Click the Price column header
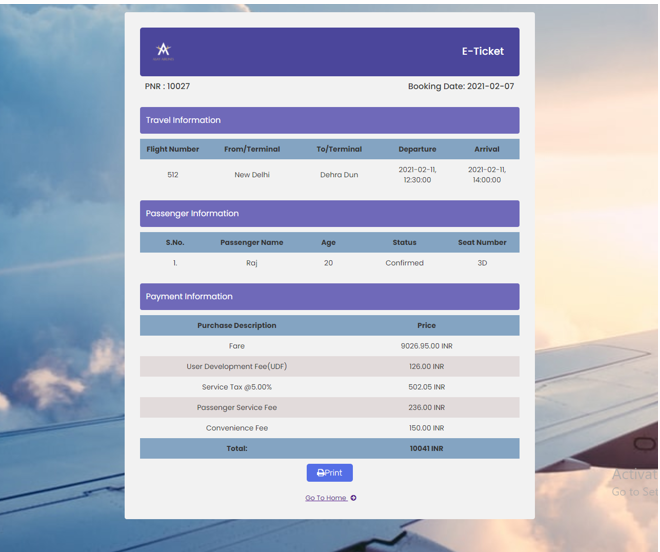This screenshot has height=552, width=660. point(426,325)
